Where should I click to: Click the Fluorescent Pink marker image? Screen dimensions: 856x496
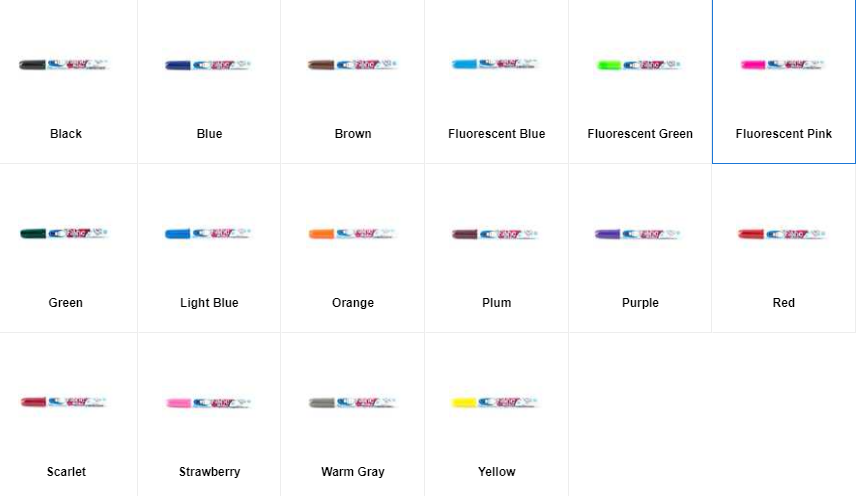point(783,65)
